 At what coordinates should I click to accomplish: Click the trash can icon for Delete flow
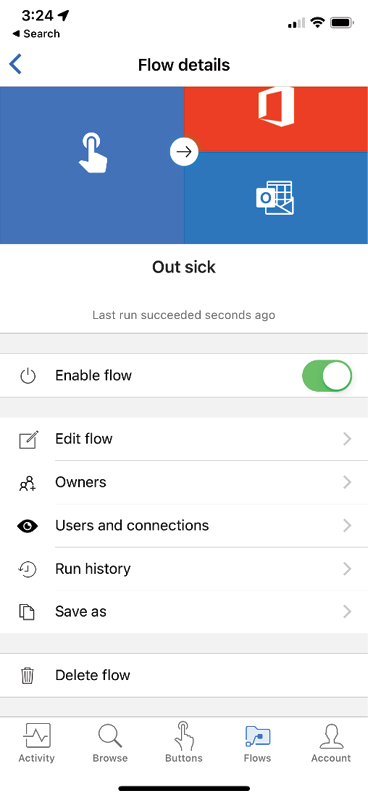click(28, 675)
